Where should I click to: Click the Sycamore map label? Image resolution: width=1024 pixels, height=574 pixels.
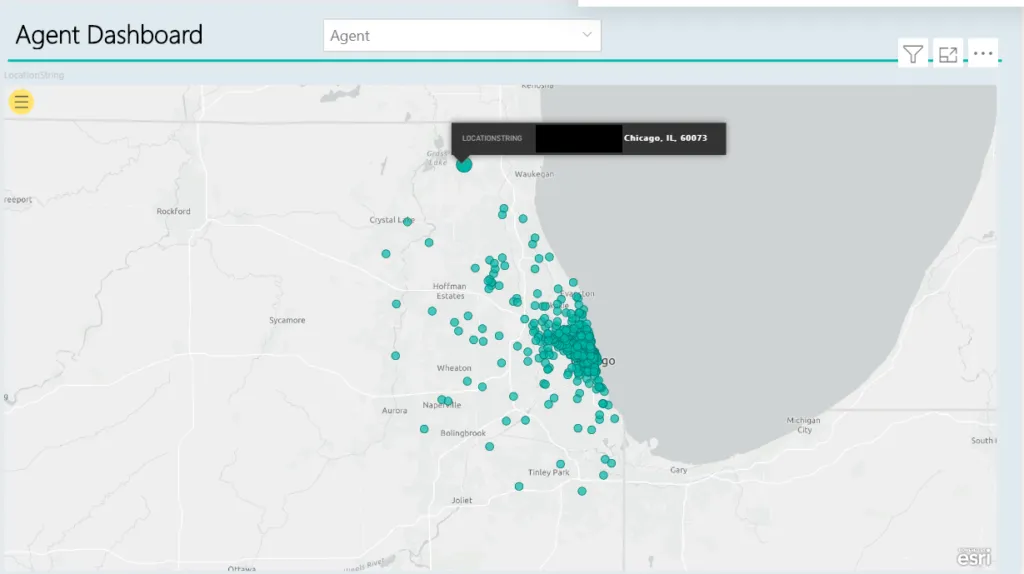tap(287, 321)
